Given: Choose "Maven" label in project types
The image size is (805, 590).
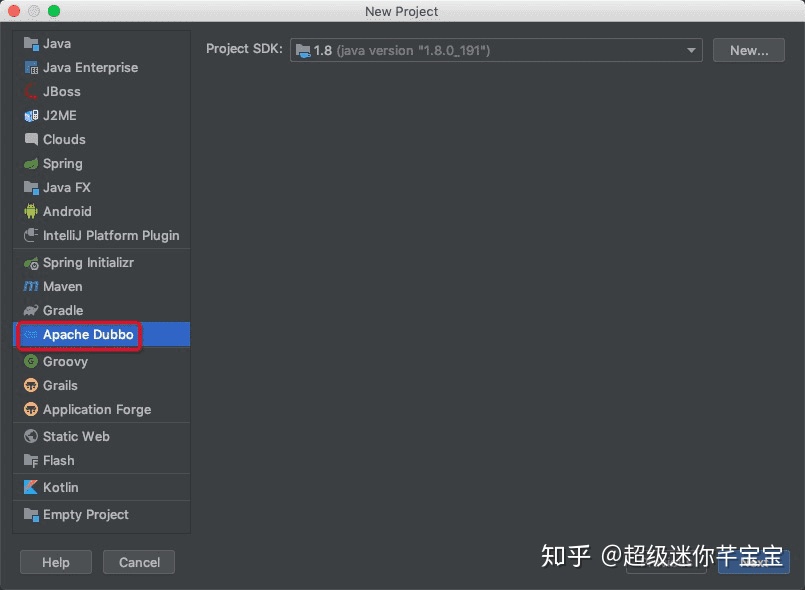Looking at the screenshot, I should pos(63,287).
